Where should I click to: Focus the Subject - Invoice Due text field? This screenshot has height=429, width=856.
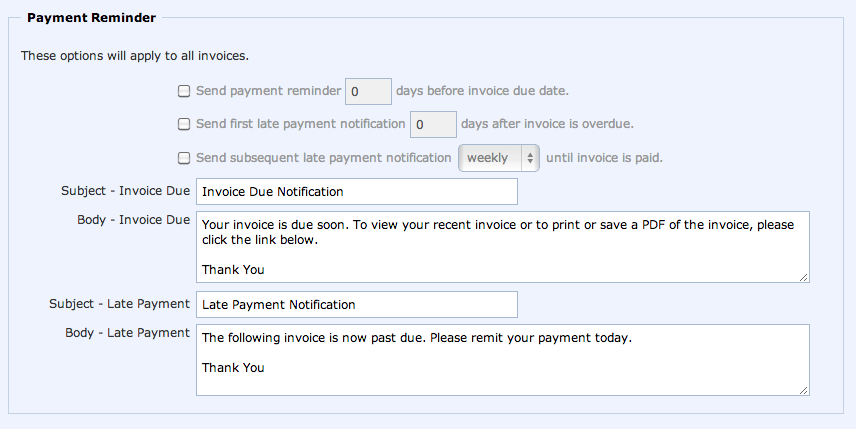point(357,191)
